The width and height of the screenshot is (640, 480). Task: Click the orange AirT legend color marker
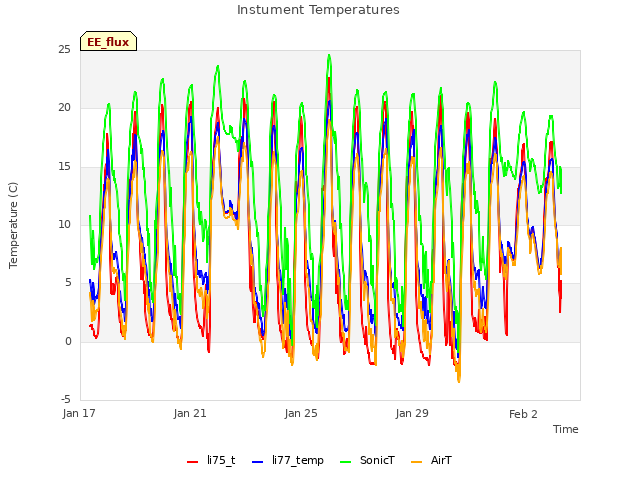pyautogui.click(x=416, y=462)
